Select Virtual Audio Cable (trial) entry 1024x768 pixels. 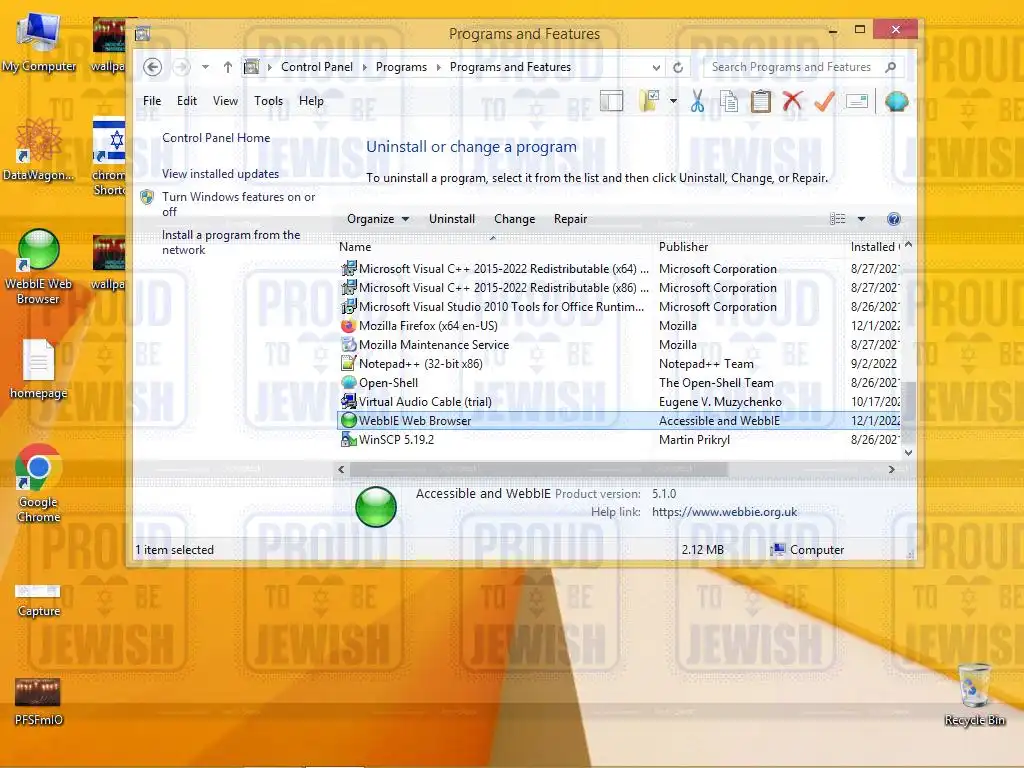[x=619, y=402]
